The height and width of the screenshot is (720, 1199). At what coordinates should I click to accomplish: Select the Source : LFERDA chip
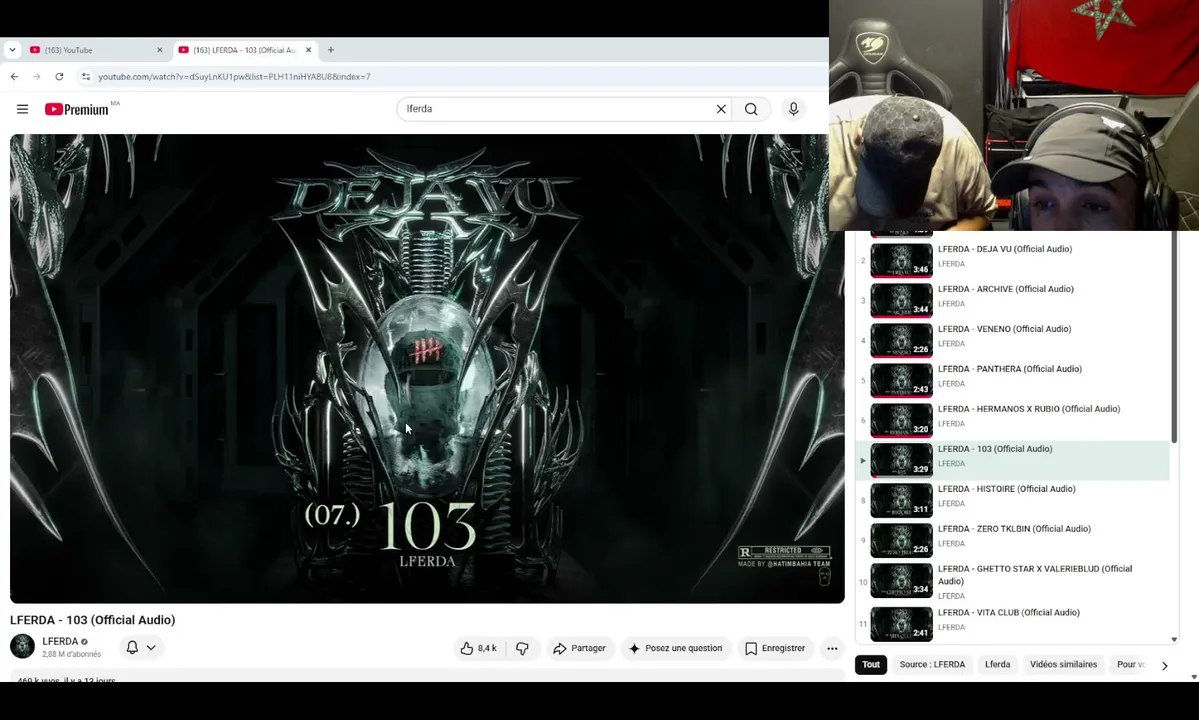point(932,665)
